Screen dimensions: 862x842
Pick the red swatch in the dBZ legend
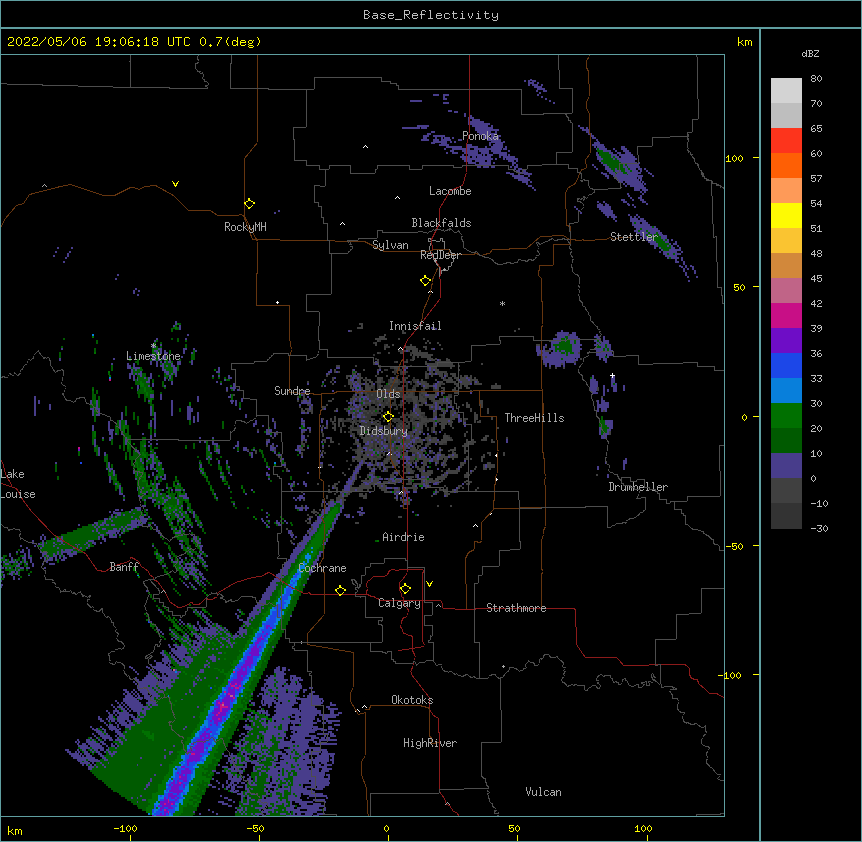pyautogui.click(x=786, y=140)
